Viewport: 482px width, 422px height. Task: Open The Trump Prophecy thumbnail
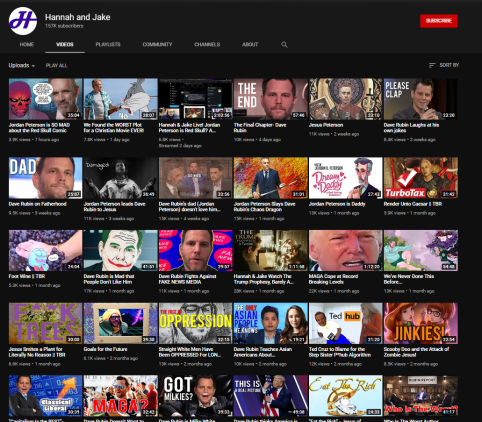point(270,250)
